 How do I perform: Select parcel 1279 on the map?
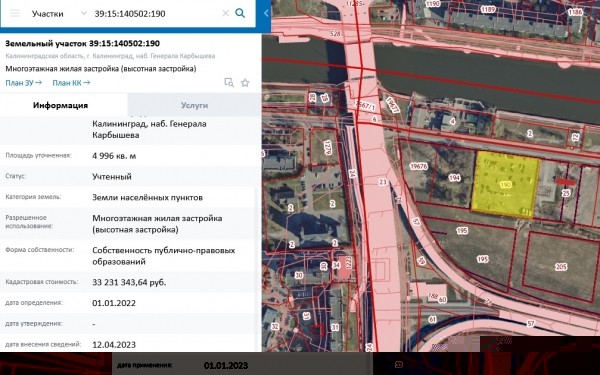click(x=327, y=148)
